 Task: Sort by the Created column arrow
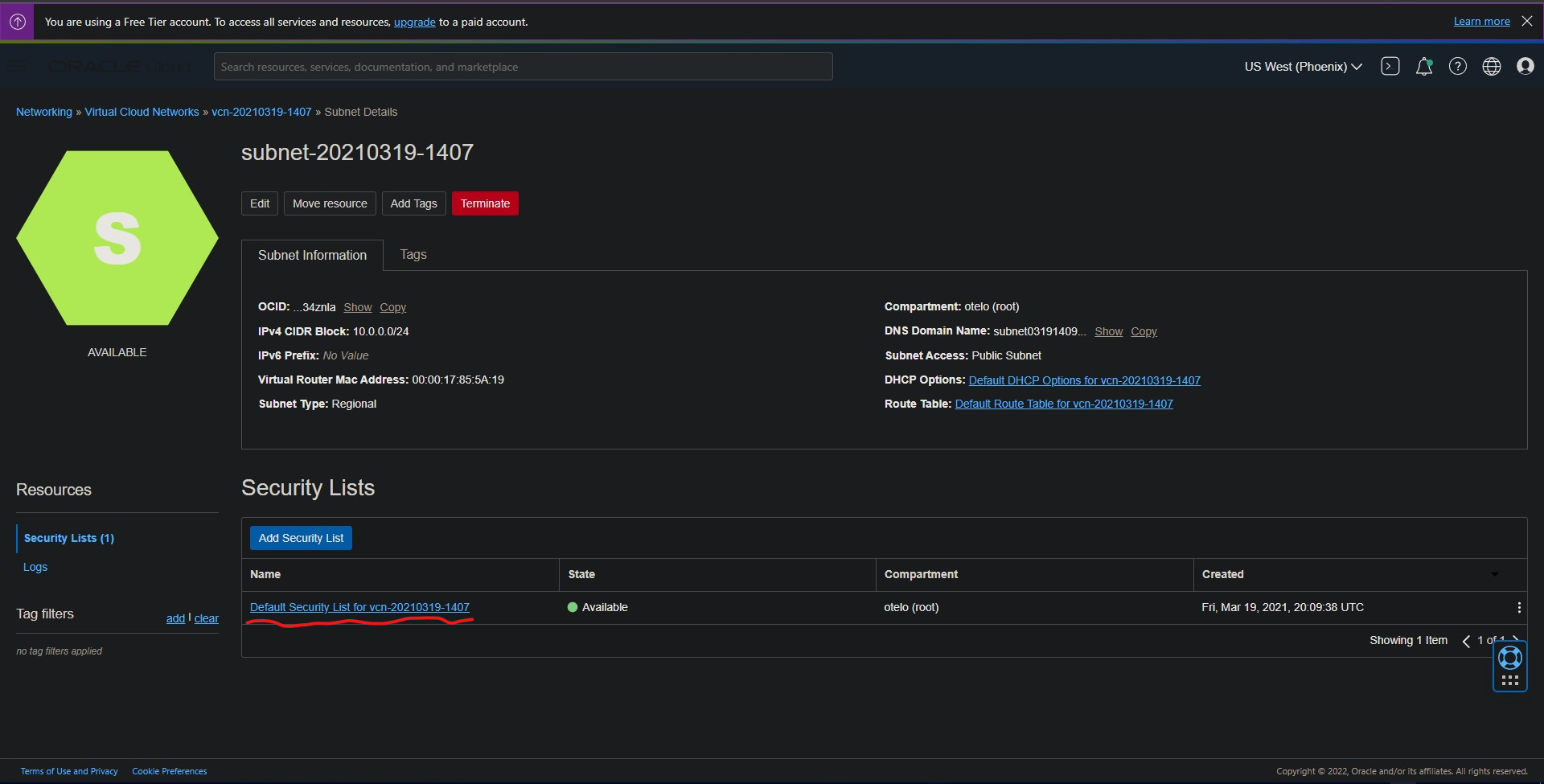(x=1495, y=574)
